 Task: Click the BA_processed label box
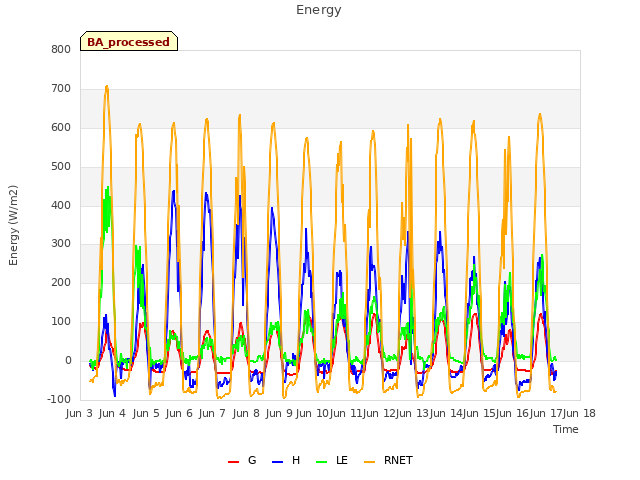[x=129, y=41]
